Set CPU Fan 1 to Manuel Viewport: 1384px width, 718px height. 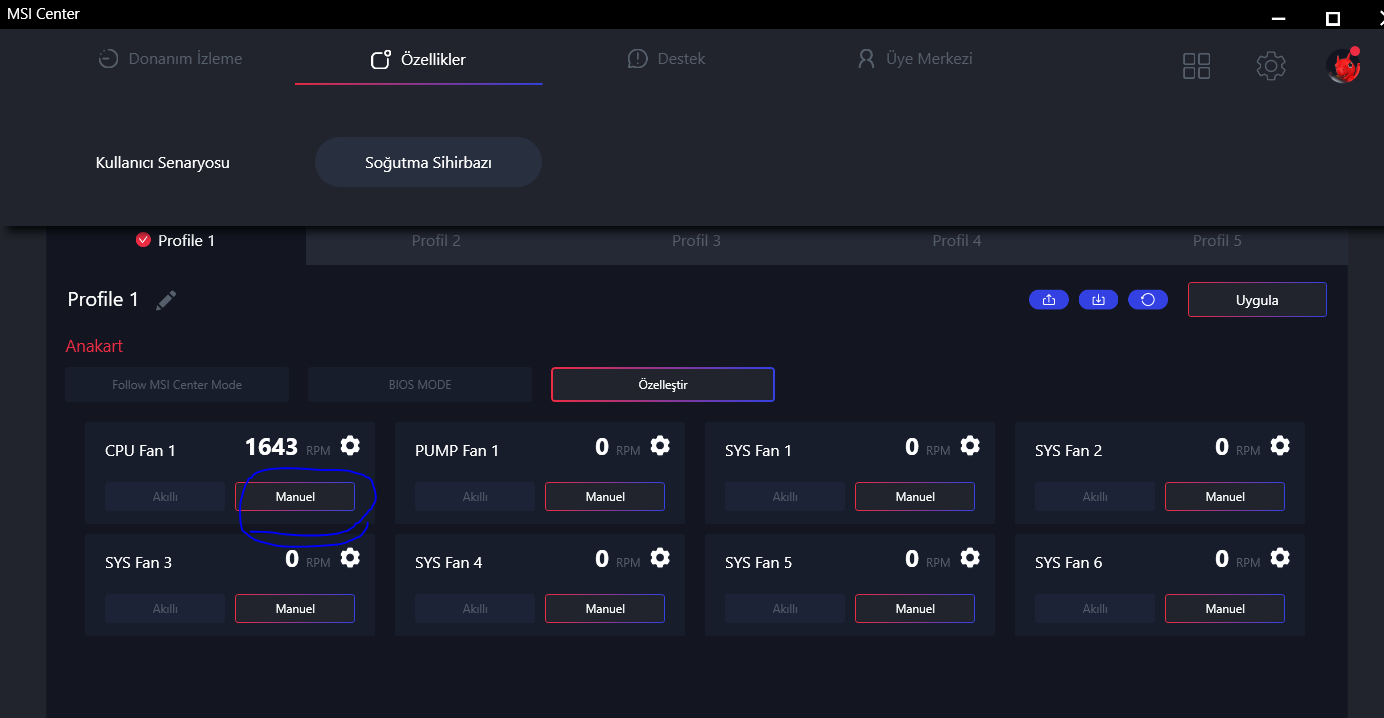click(295, 497)
